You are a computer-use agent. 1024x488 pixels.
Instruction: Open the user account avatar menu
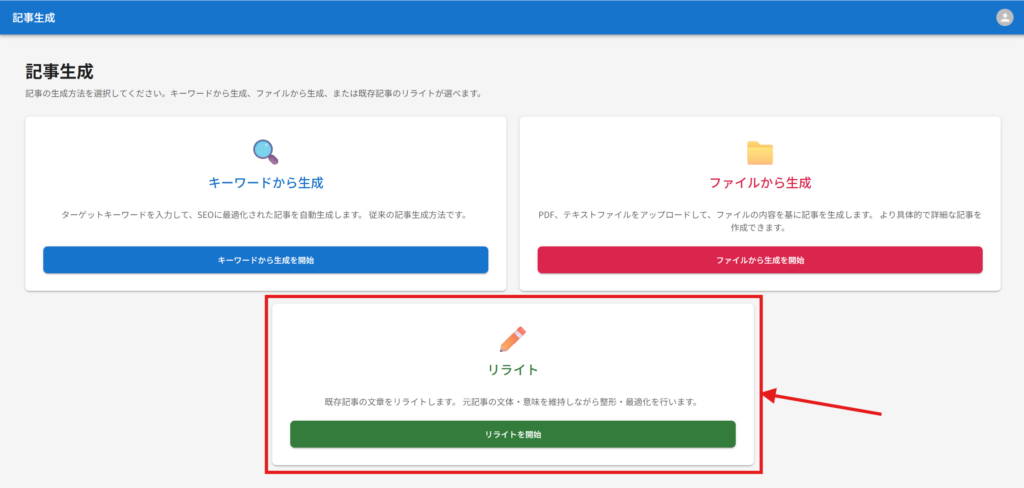1004,17
